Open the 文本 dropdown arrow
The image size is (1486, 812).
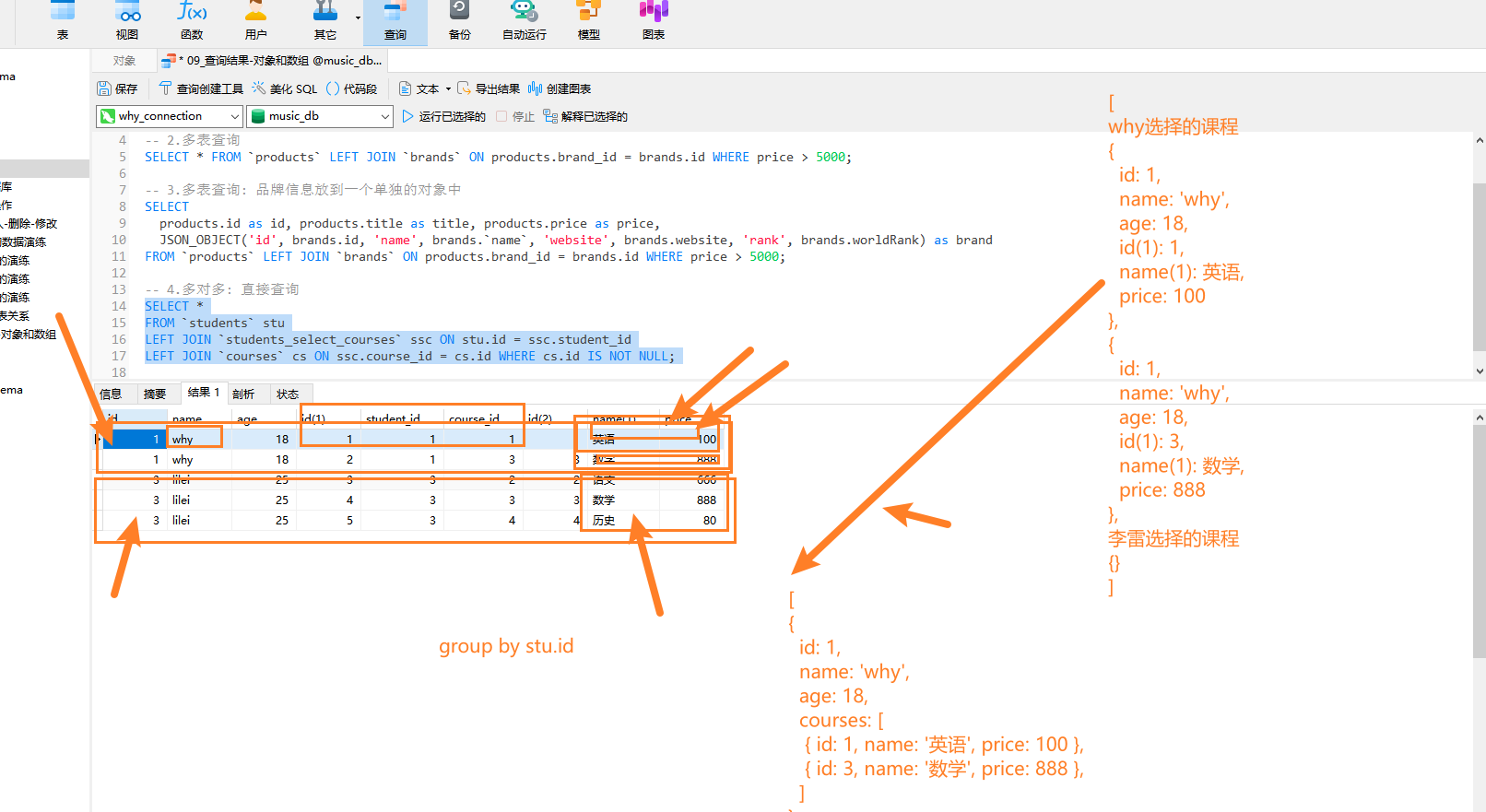pyautogui.click(x=449, y=89)
